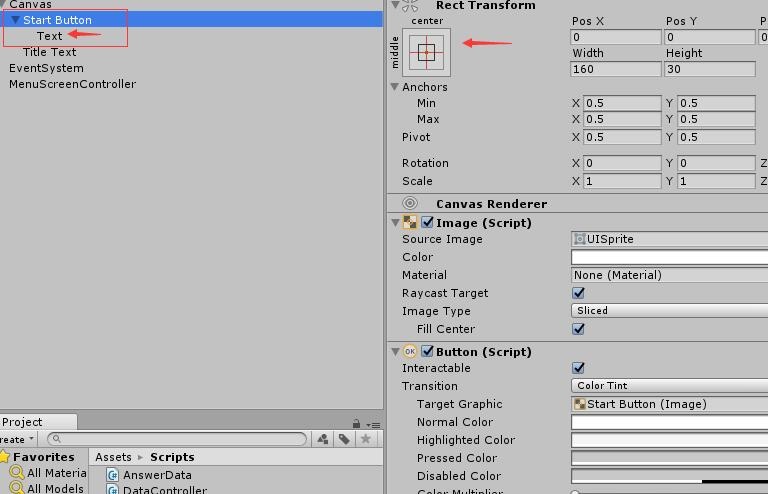This screenshot has width=768, height=494.
Task: Click Assets in the breadcrumb path
Action: tap(113, 457)
